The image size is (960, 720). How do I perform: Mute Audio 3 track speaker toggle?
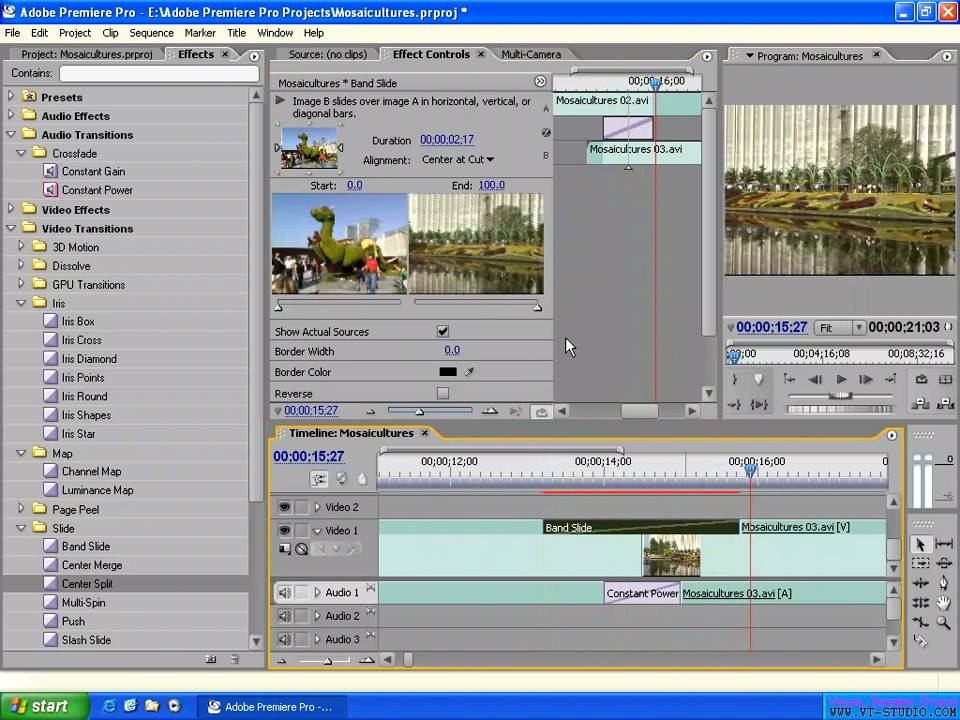[x=284, y=639]
